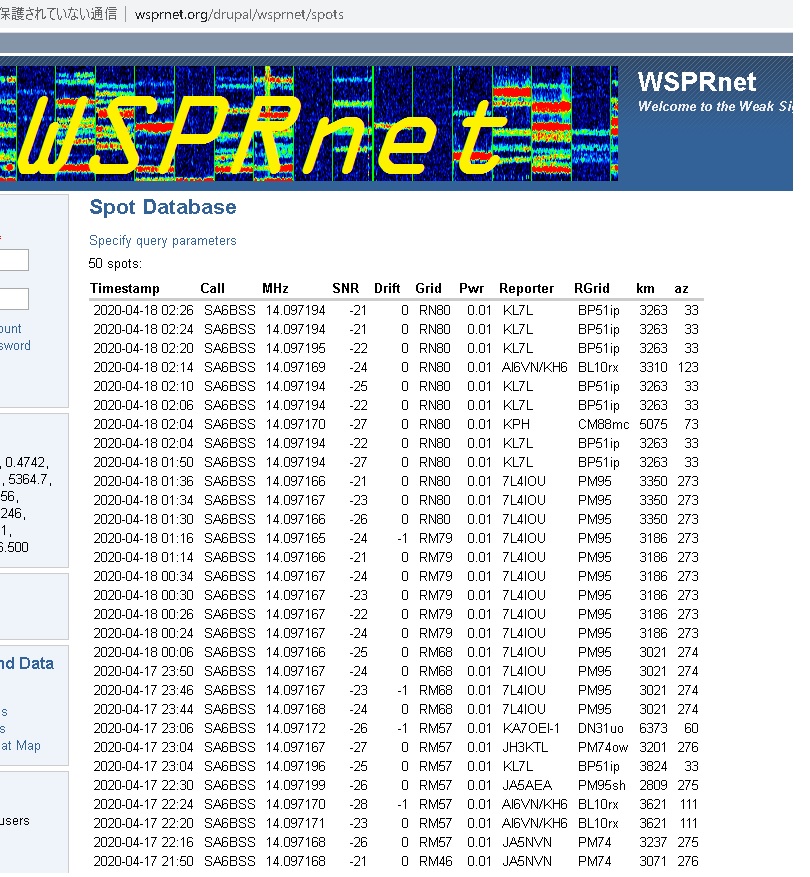Sort the table by the km column
The image size is (810, 877).
click(644, 288)
